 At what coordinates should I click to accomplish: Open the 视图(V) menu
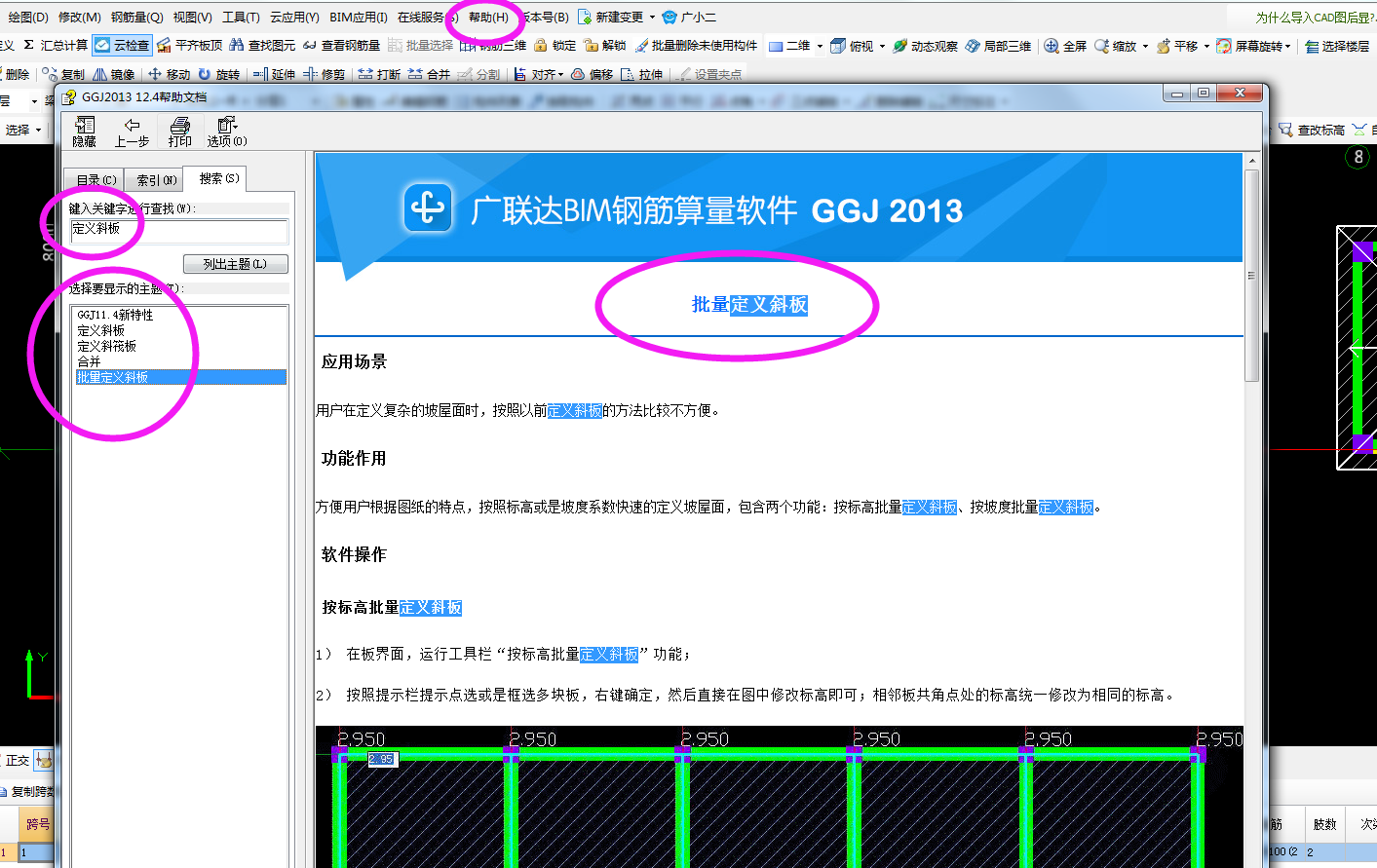click(192, 17)
